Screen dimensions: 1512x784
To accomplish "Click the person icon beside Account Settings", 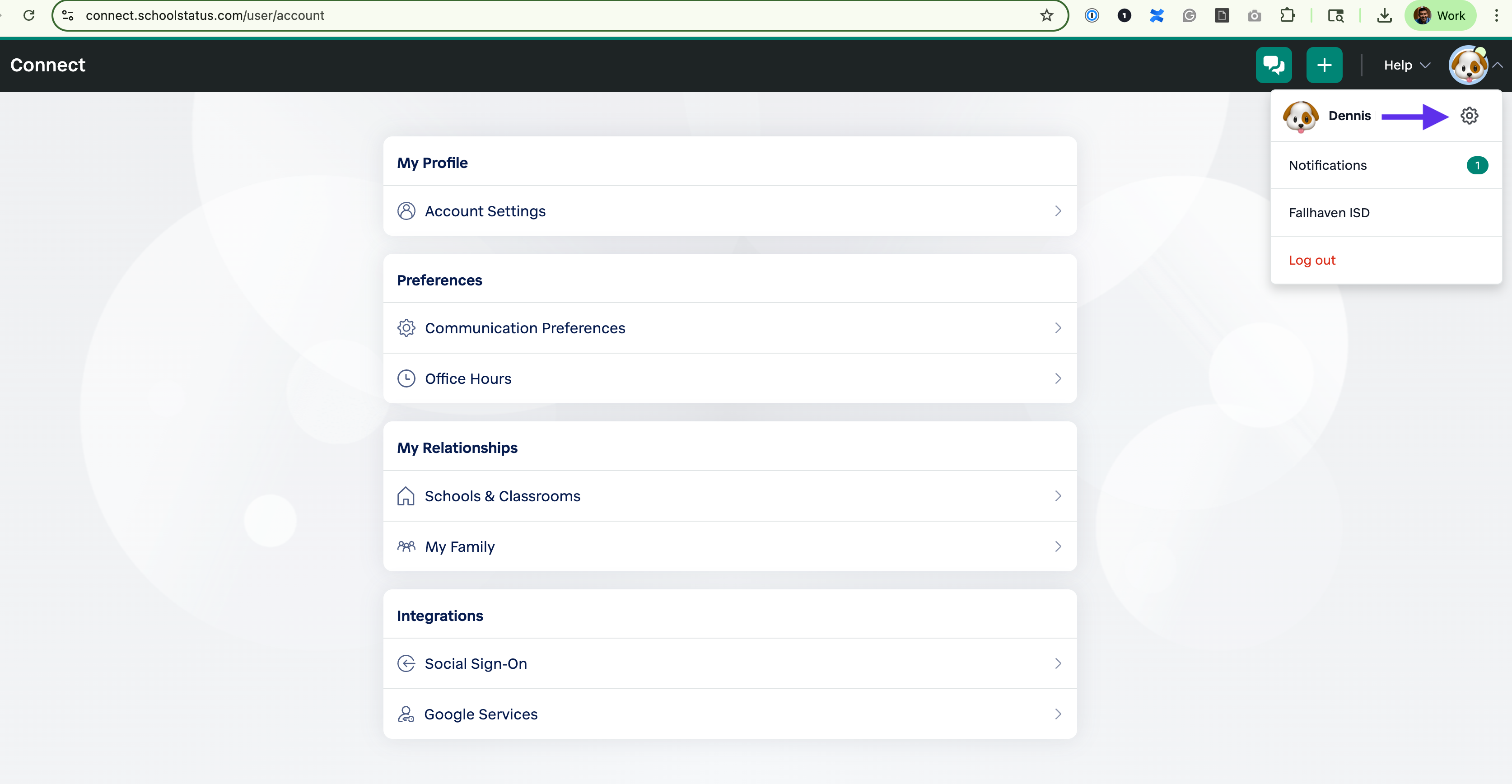I will coord(406,210).
